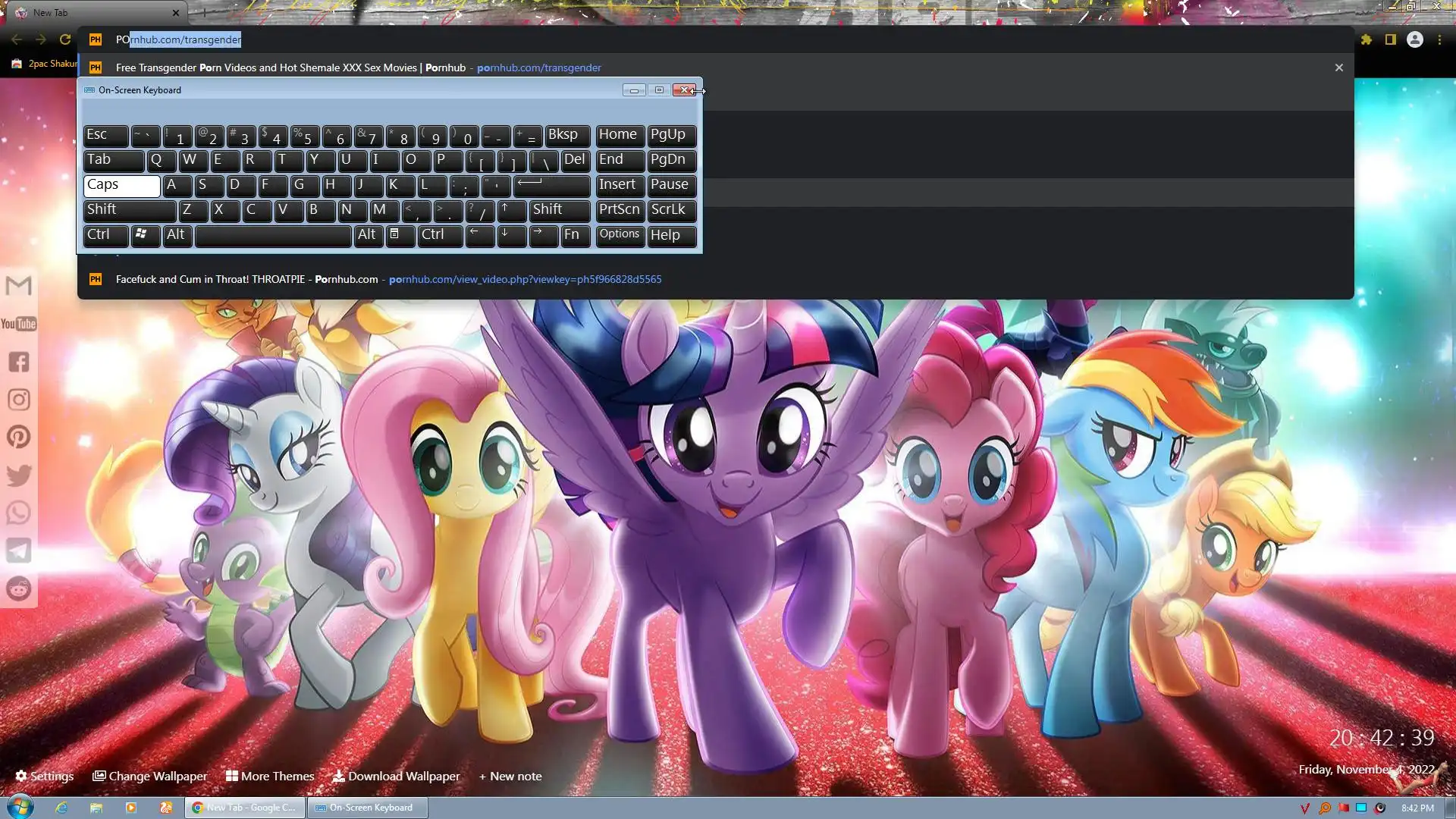
Task: Click the Download Wallpaper link
Action: pos(396,776)
